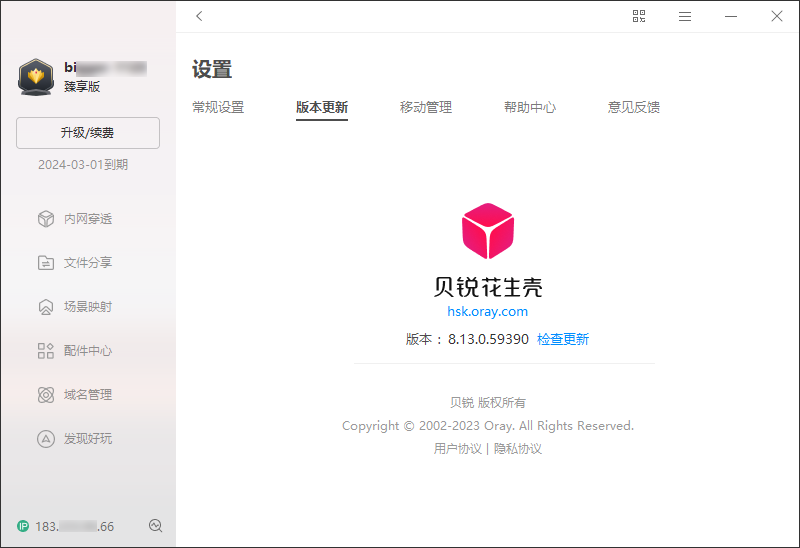Go to 域名管理 in the sidebar
This screenshot has height=548, width=800.
coord(87,395)
